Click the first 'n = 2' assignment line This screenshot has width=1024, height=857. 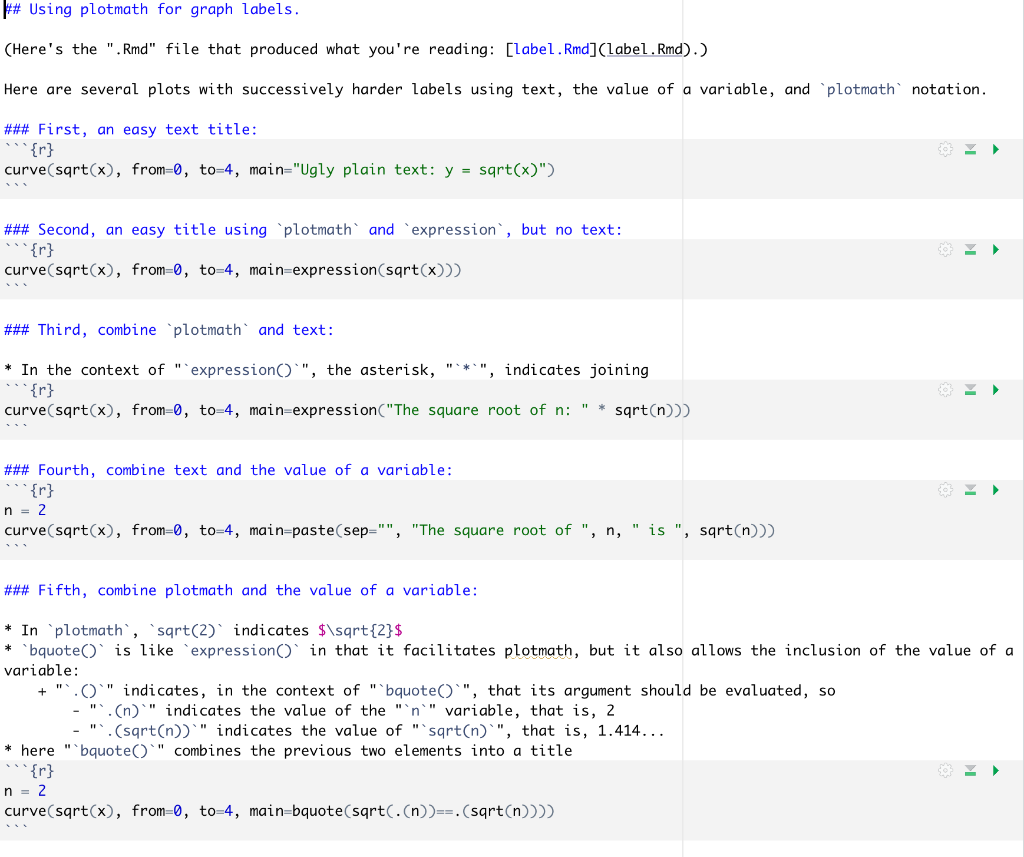pos(25,510)
